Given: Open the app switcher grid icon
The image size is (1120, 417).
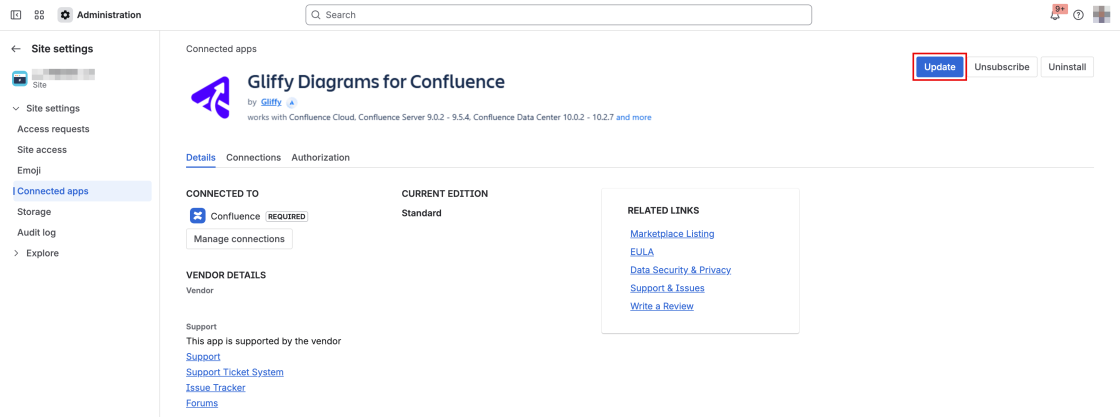Looking at the screenshot, I should 39,15.
